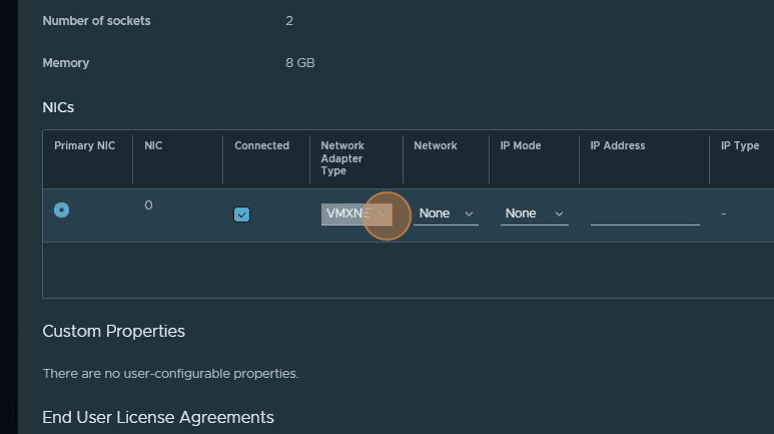This screenshot has width=774, height=434.
Task: Click the IP Address input field
Action: coord(645,215)
